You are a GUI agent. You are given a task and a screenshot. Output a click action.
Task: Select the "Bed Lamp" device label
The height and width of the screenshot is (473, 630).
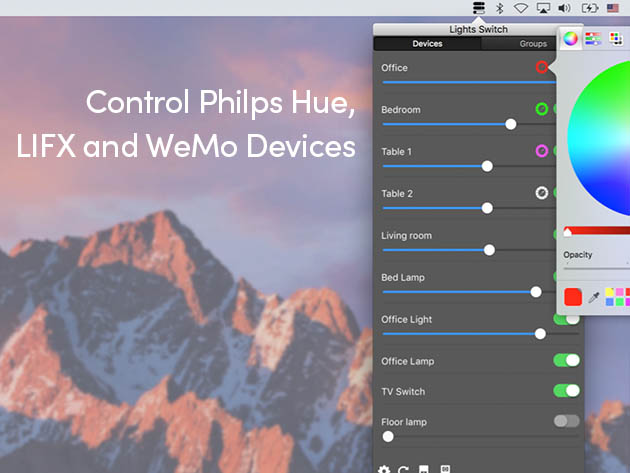[x=403, y=277]
